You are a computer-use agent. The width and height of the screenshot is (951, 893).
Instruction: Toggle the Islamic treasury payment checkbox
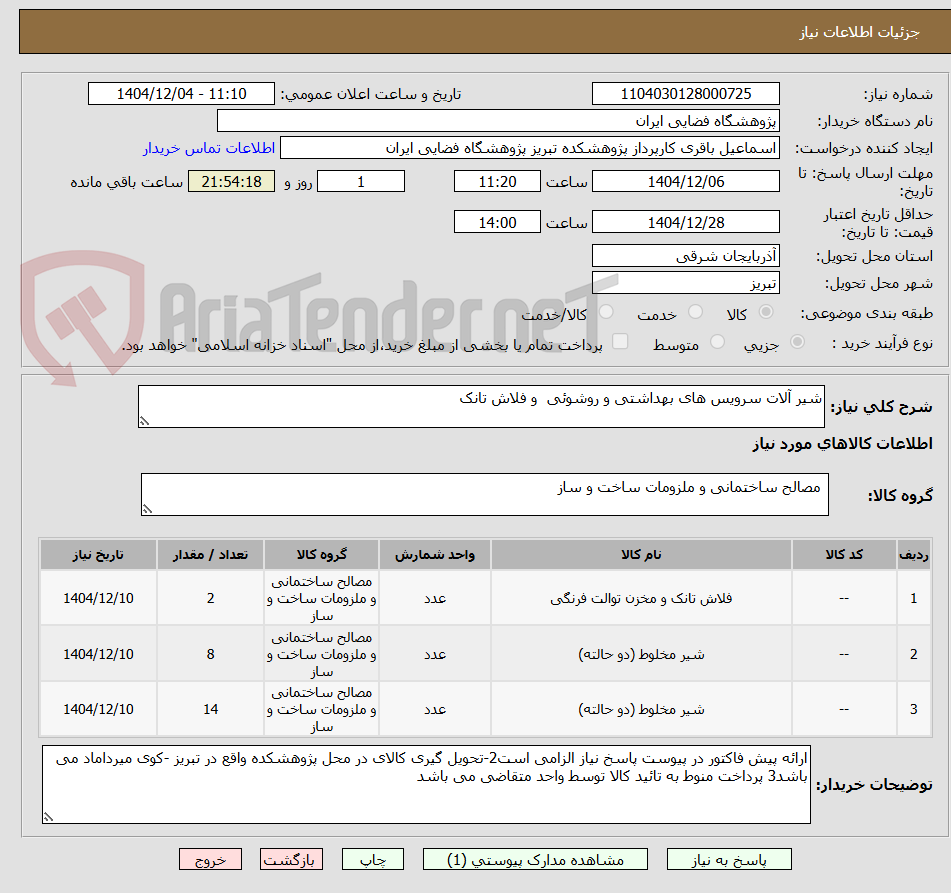(x=620, y=342)
